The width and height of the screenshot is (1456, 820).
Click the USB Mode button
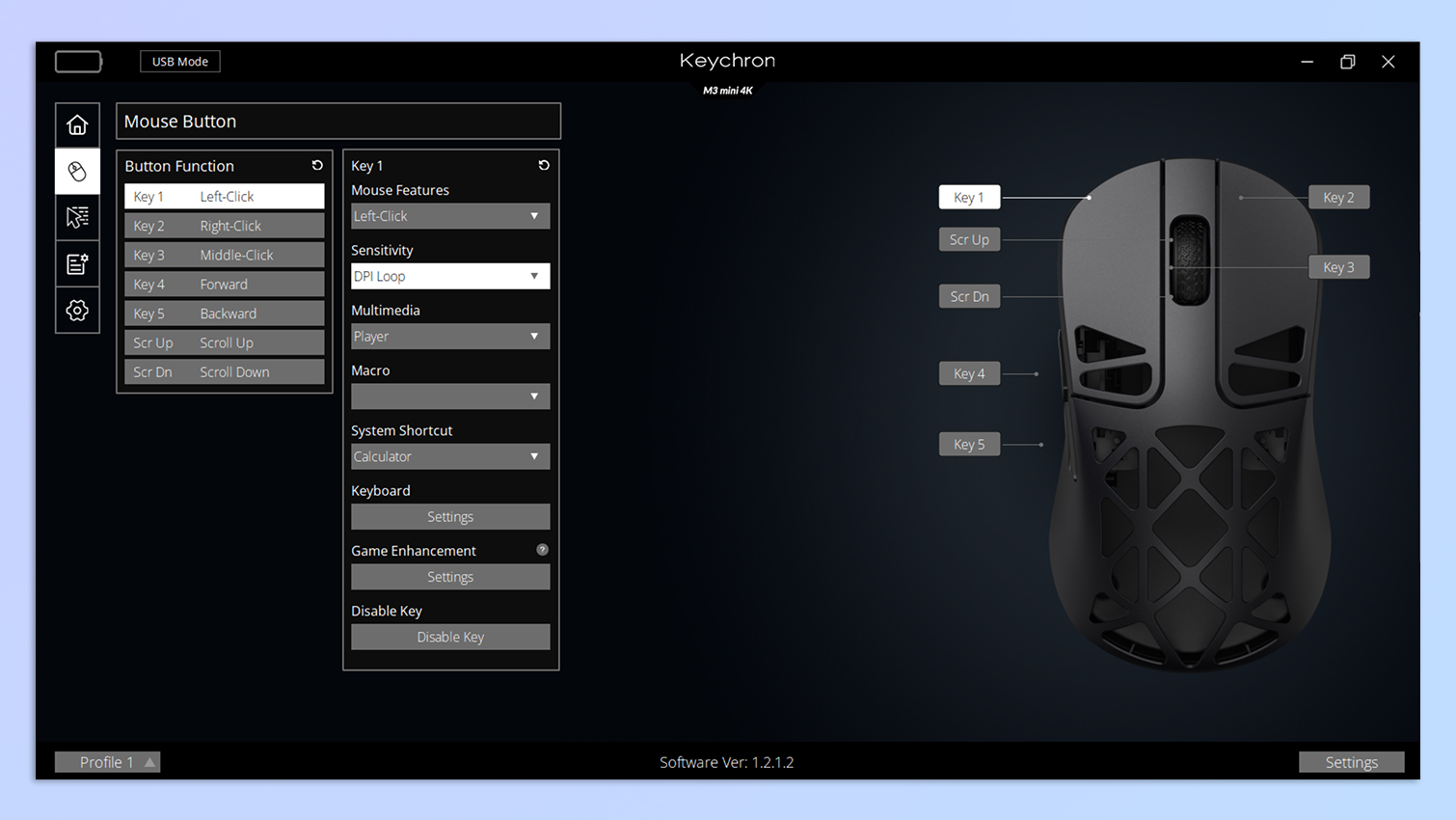[180, 62]
